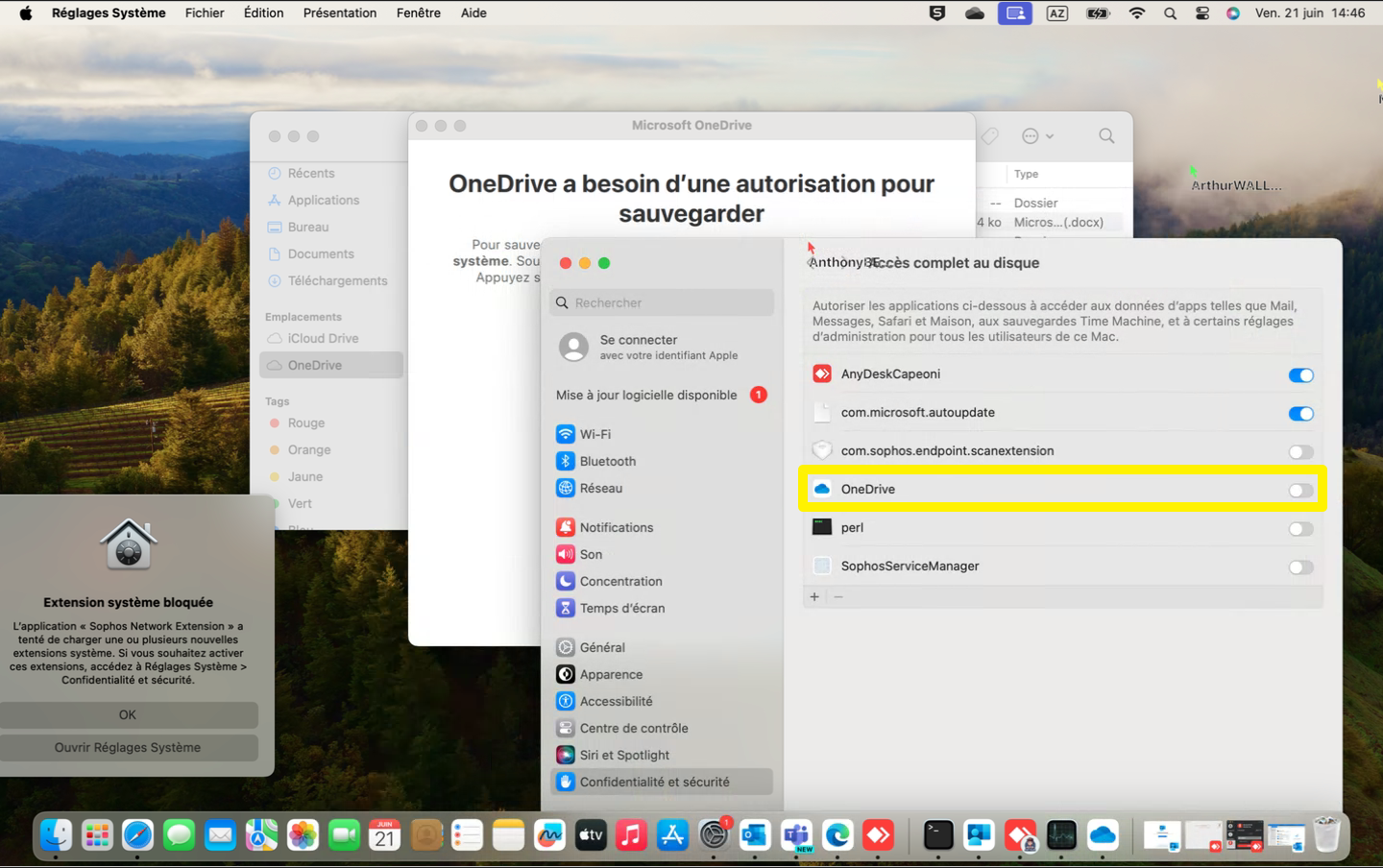The image size is (1383, 868).
Task: Open the Édition menu
Action: pos(263,12)
